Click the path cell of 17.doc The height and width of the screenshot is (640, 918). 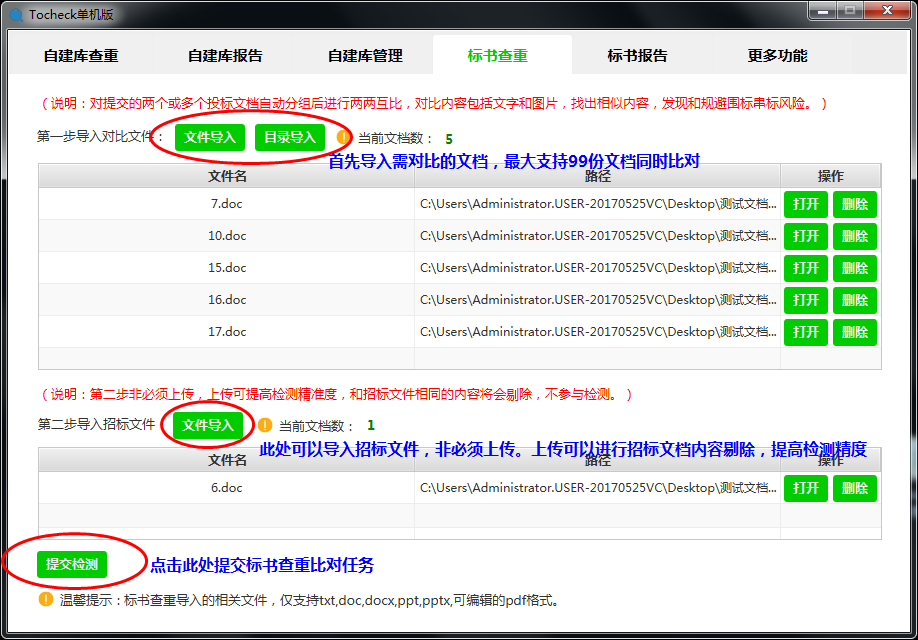(598, 331)
